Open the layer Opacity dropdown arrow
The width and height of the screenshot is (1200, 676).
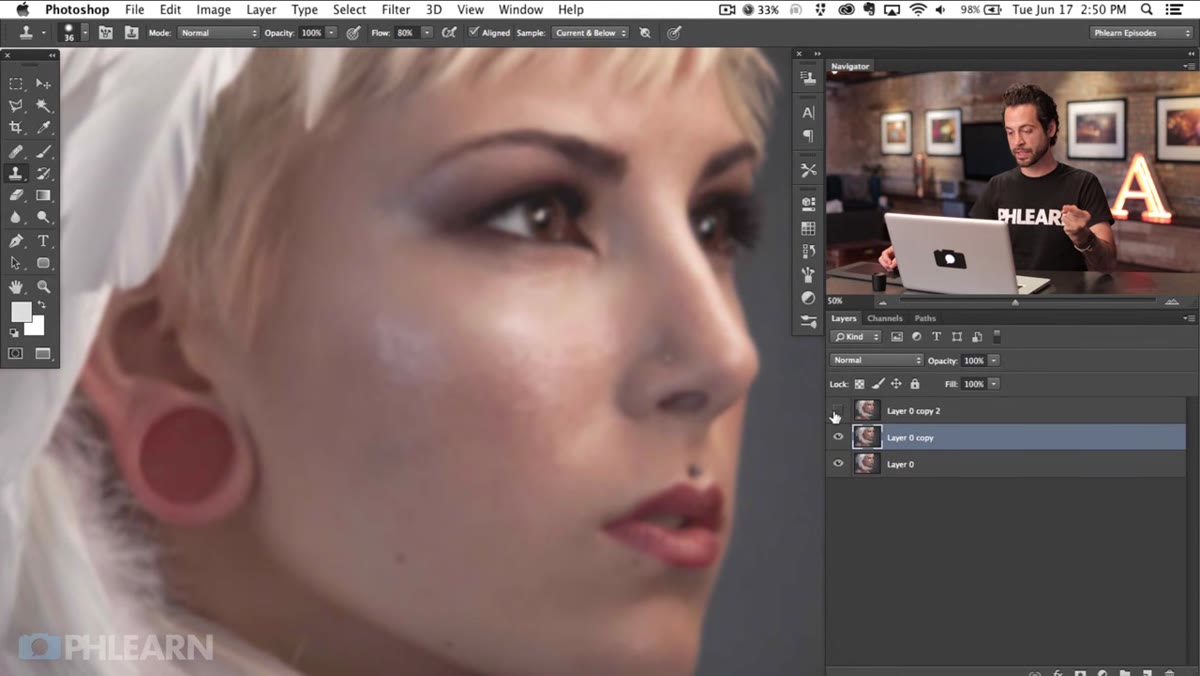pos(994,360)
